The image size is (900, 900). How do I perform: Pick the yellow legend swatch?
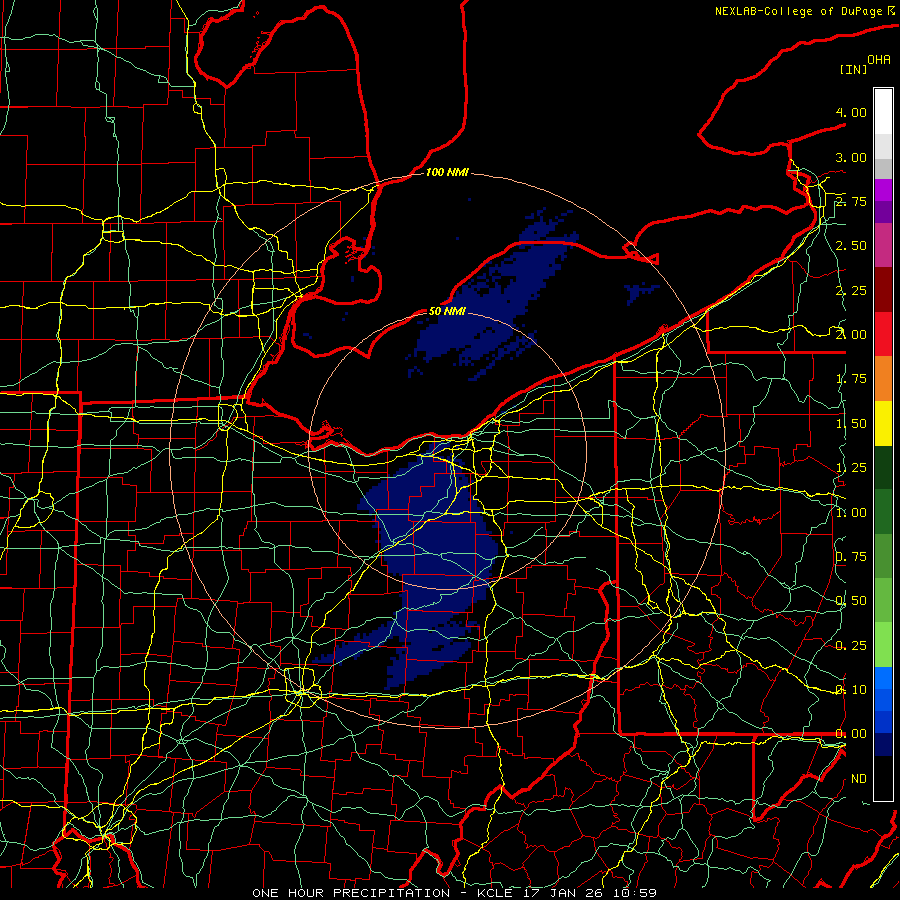(x=883, y=423)
